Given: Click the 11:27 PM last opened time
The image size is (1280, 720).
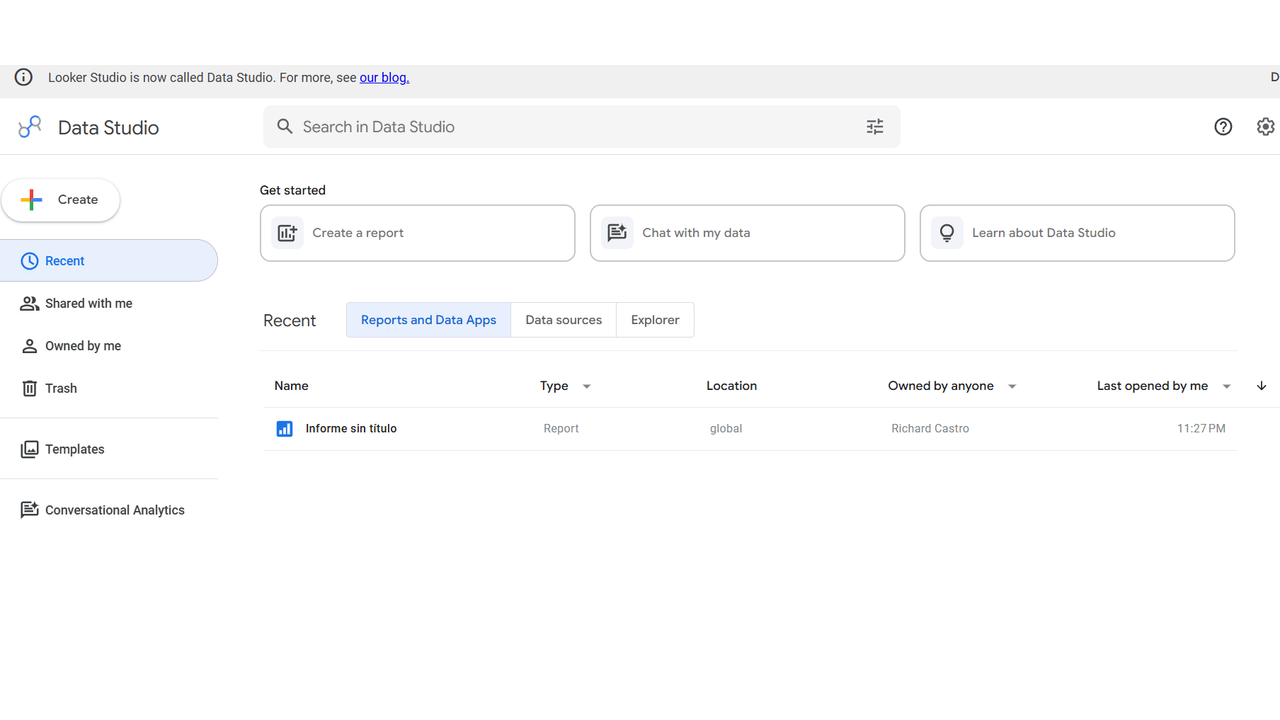Looking at the screenshot, I should click(x=1201, y=429).
